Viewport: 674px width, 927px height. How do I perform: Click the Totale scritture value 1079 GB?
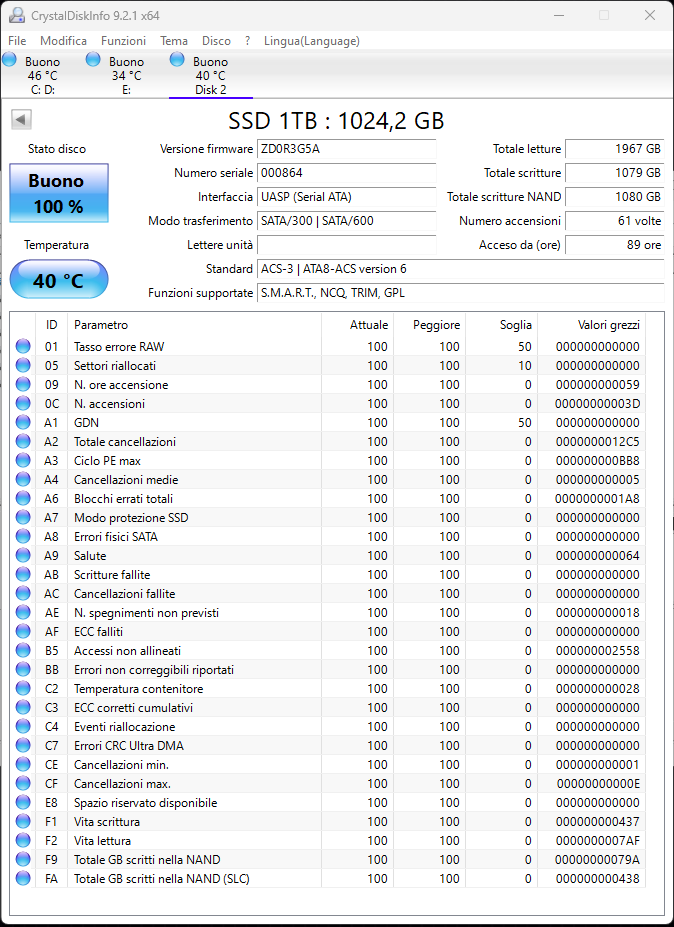click(615, 173)
